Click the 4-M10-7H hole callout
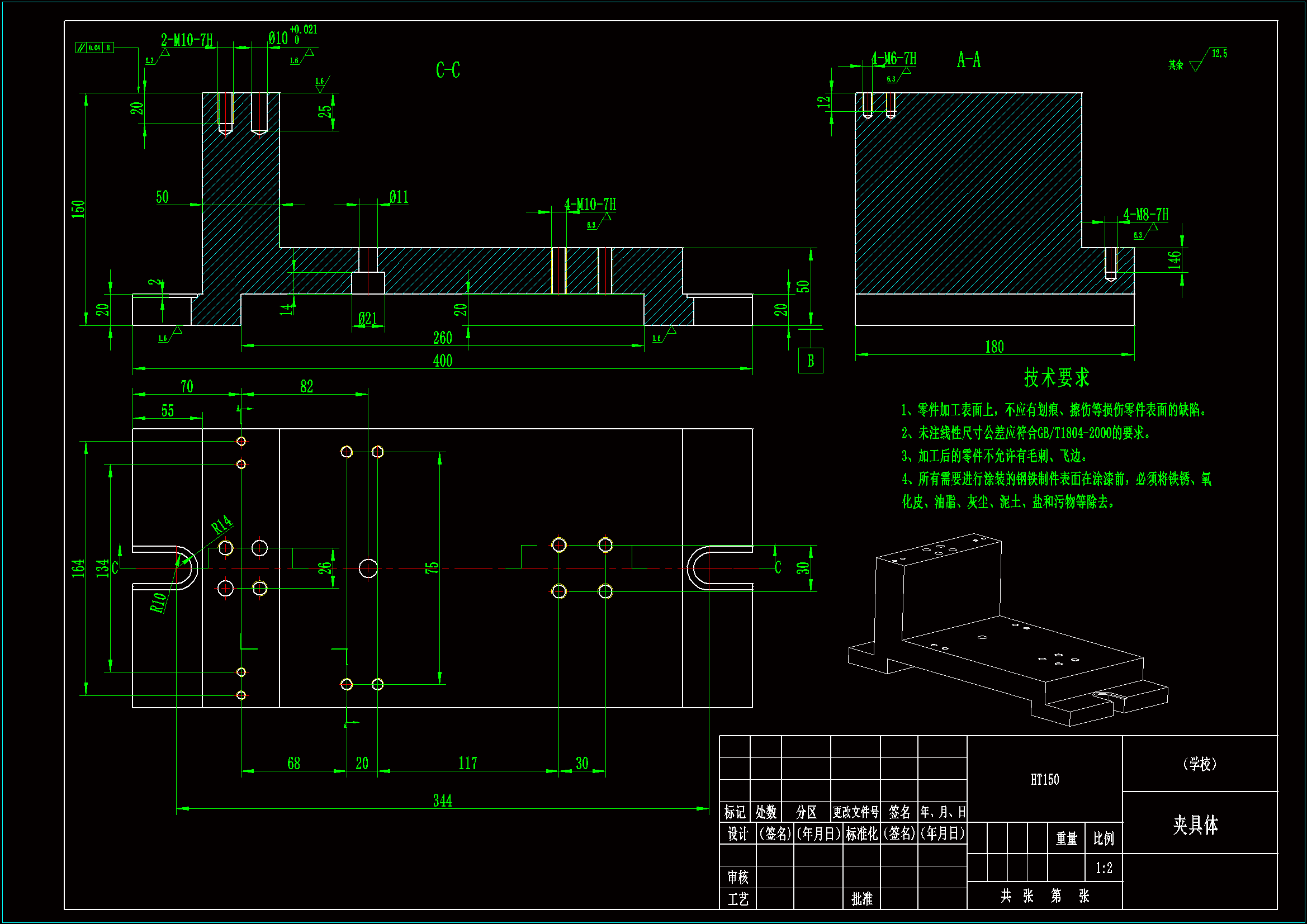Image resolution: width=1307 pixels, height=924 pixels. tap(590, 205)
